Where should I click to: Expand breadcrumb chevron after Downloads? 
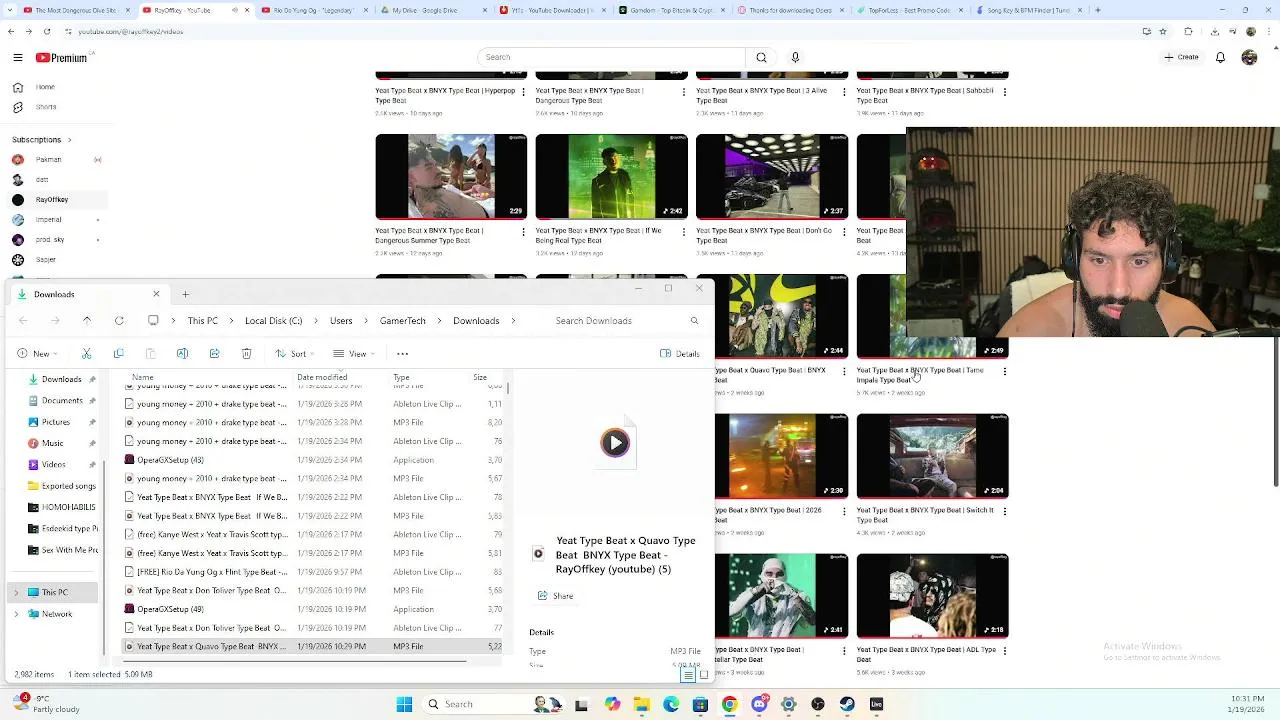[x=514, y=321]
